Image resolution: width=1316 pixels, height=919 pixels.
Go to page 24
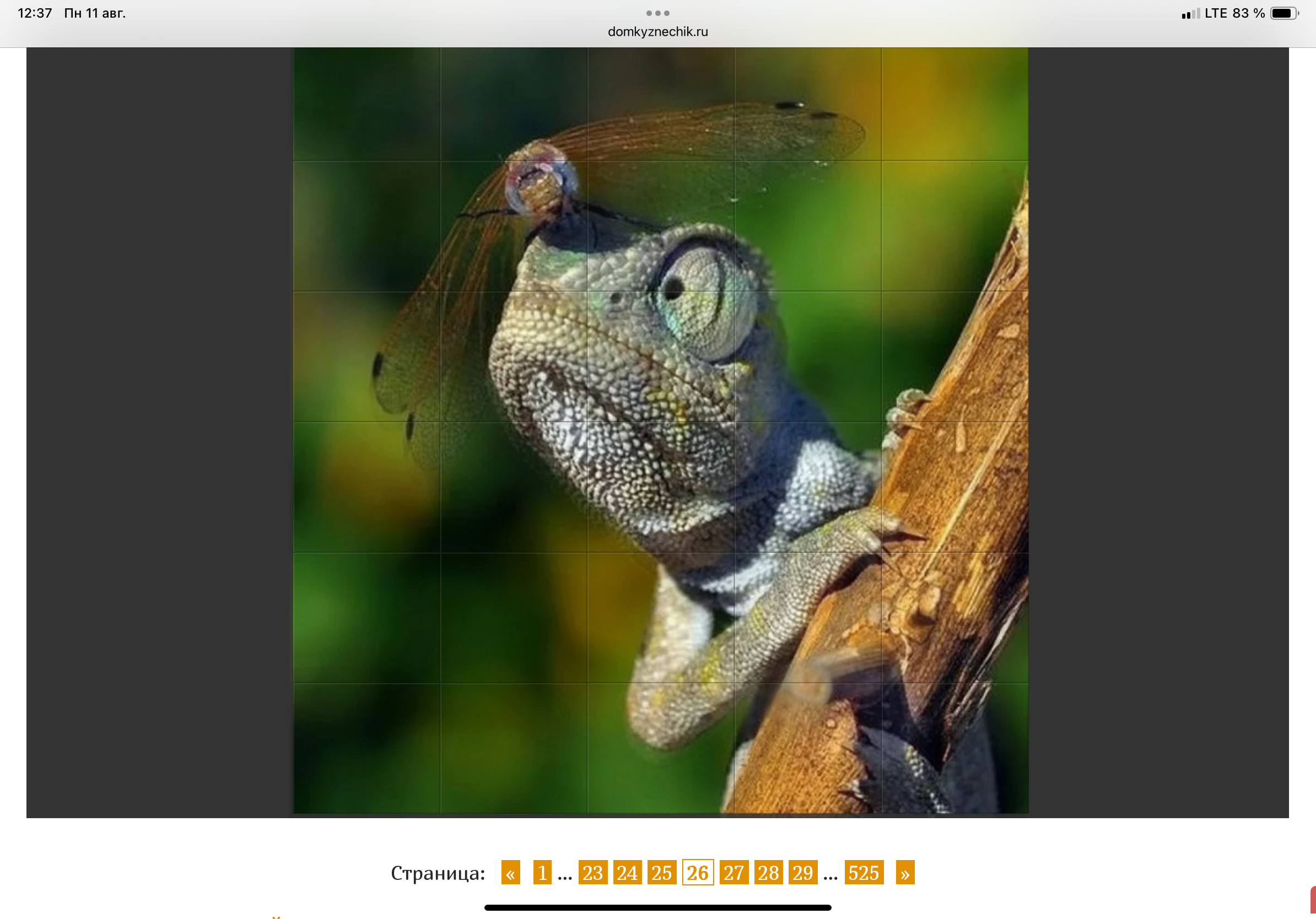(x=627, y=873)
